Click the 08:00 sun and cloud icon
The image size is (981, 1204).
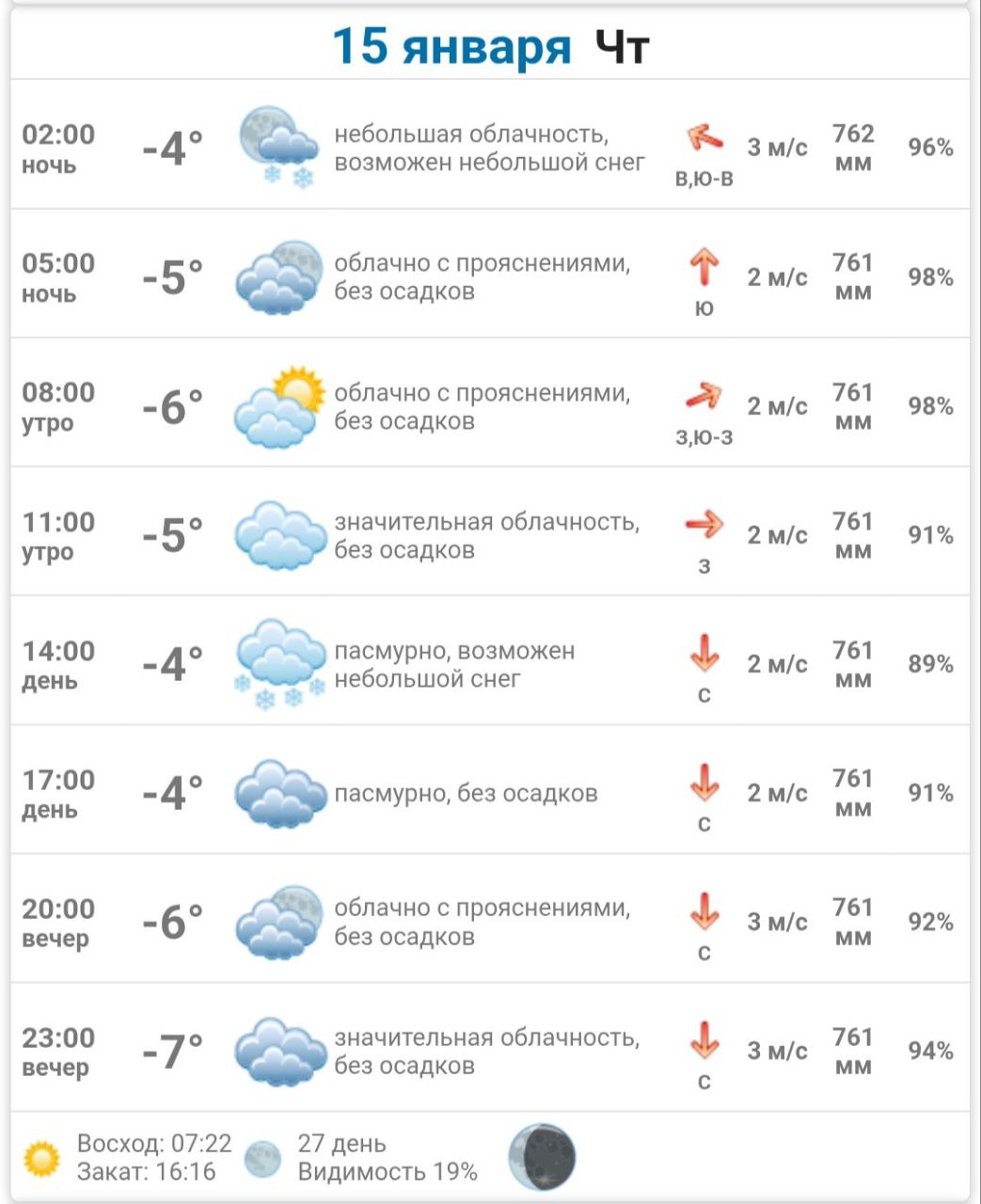click(x=279, y=406)
